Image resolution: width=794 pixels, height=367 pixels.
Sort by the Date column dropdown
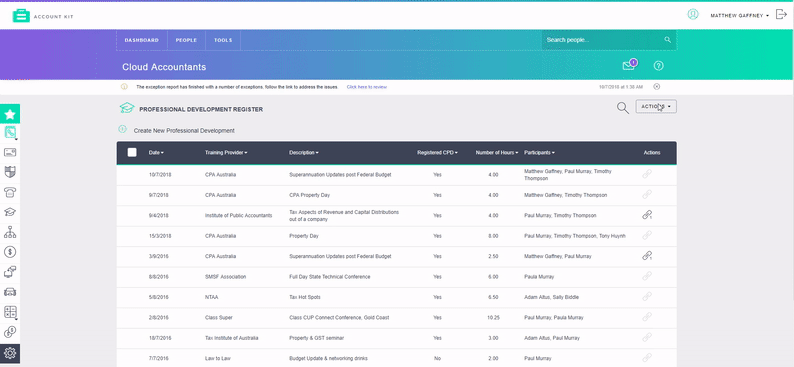coord(156,152)
